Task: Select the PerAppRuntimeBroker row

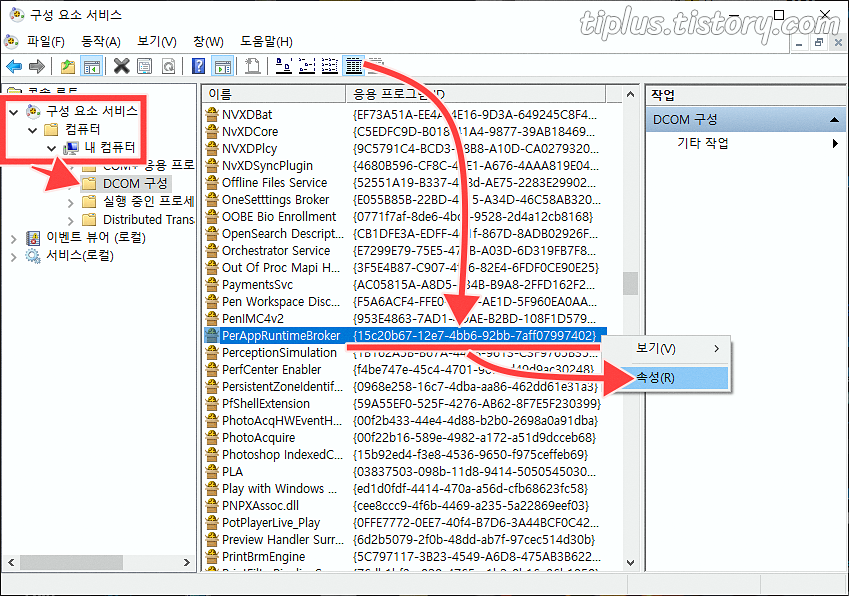Action: point(405,336)
